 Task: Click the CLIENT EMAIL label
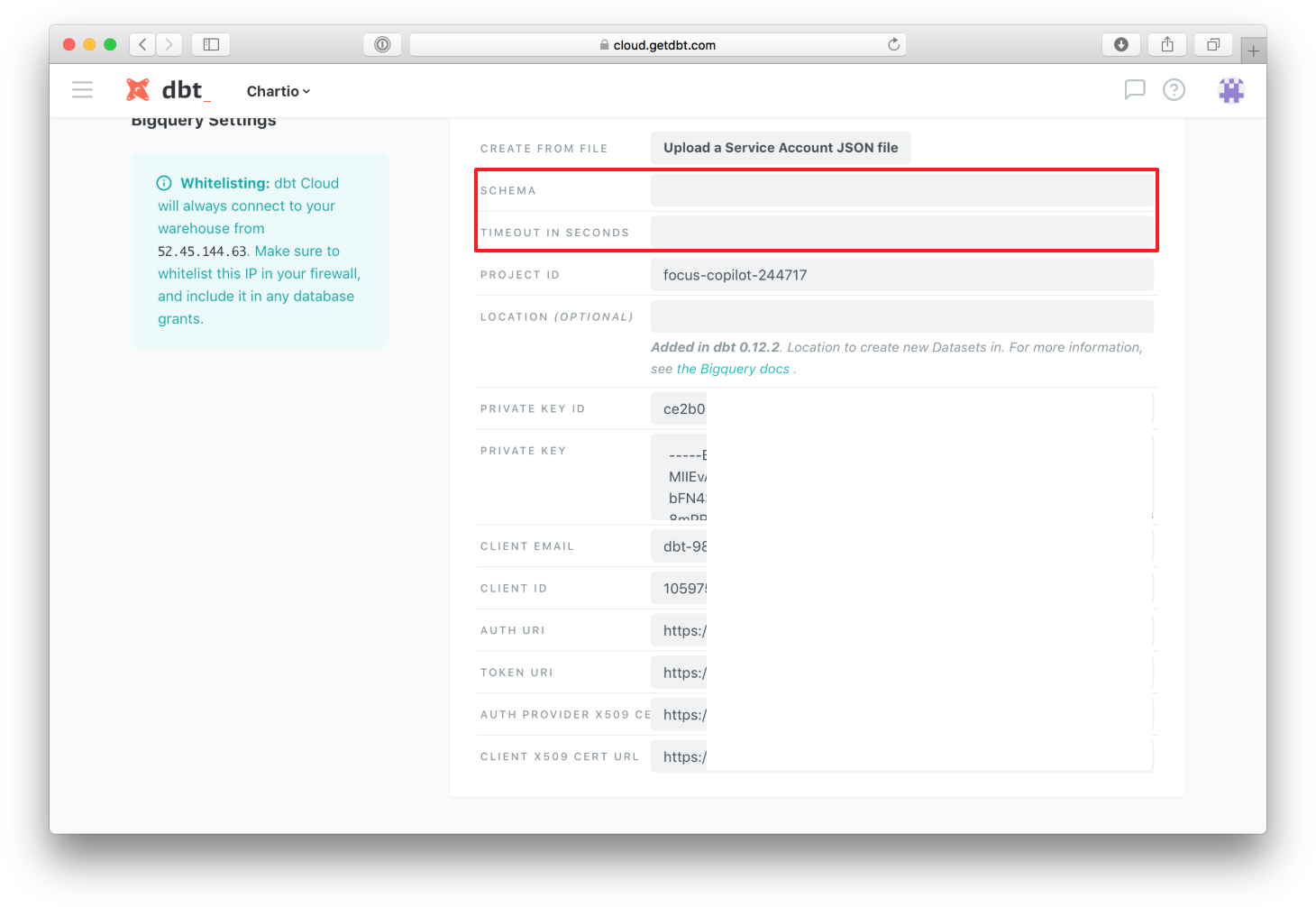coord(527,546)
